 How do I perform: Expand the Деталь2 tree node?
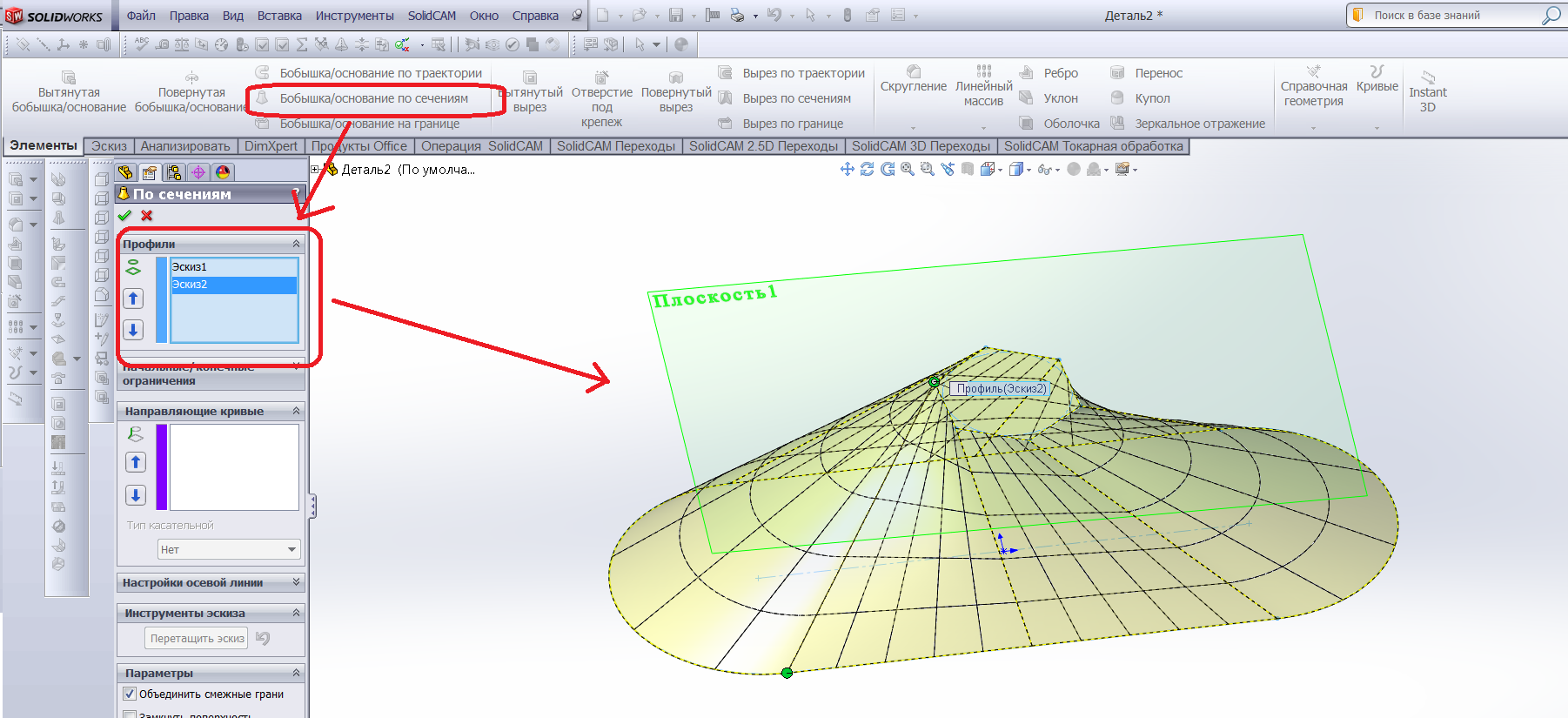coord(315,170)
